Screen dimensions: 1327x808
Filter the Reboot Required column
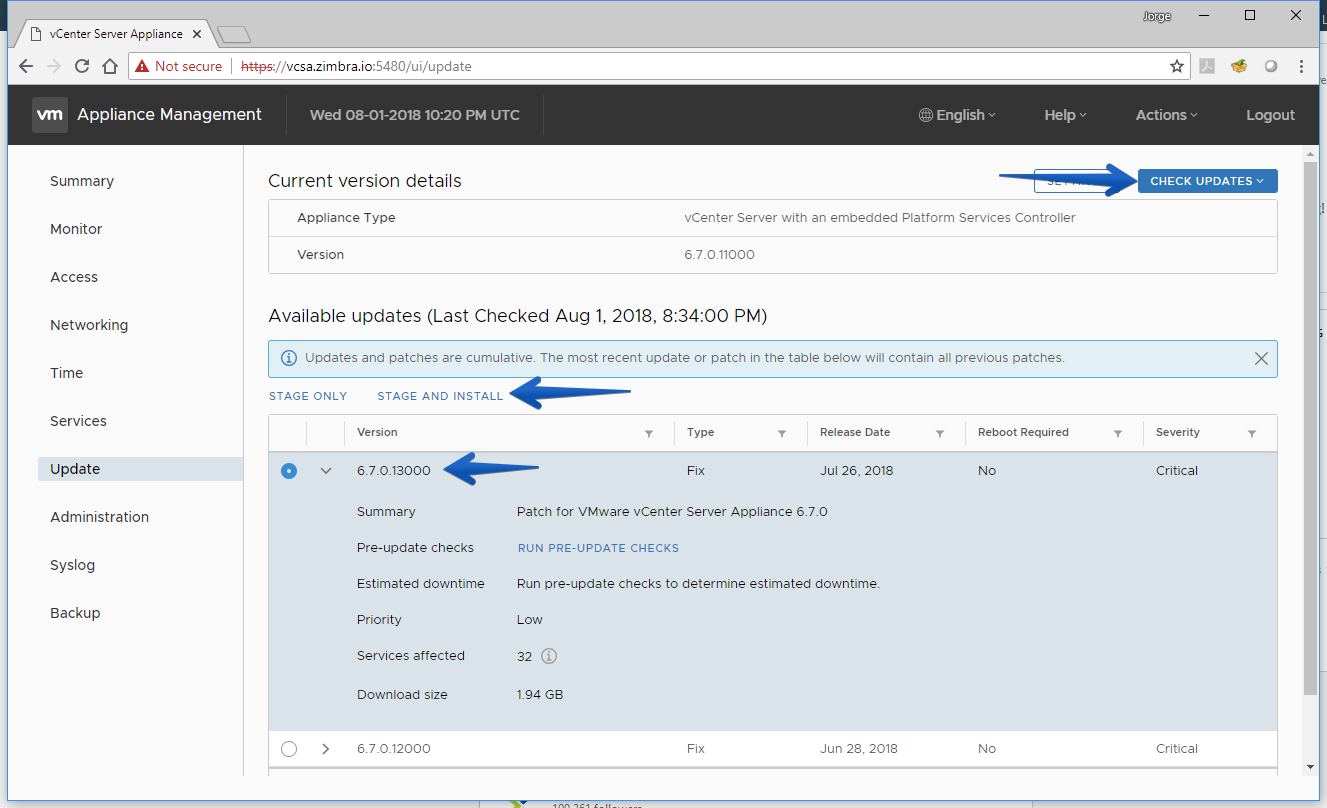click(x=1118, y=433)
